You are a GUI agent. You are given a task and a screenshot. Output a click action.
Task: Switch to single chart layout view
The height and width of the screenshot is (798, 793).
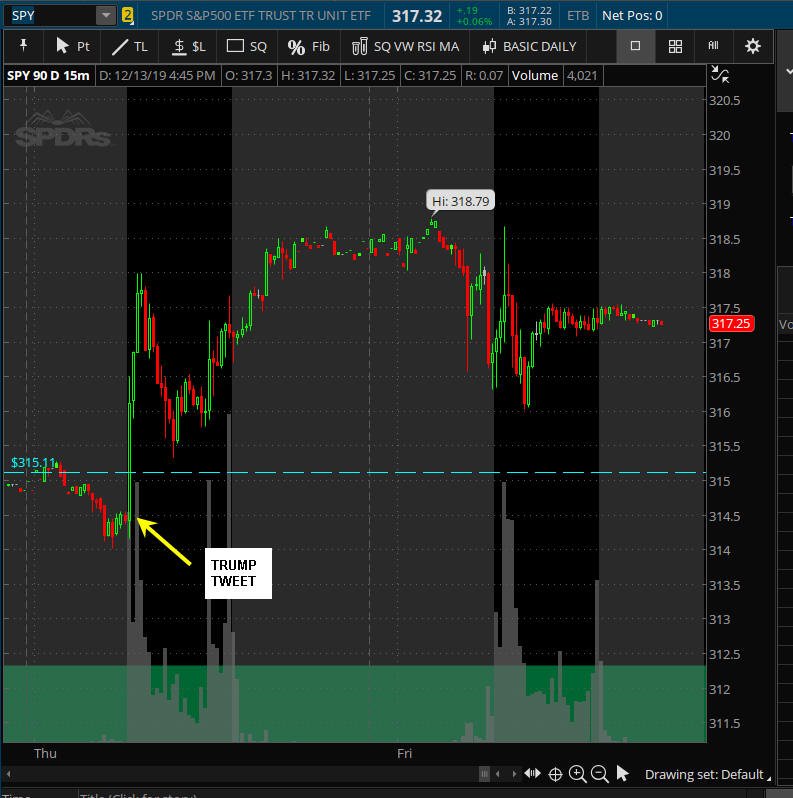tap(635, 46)
